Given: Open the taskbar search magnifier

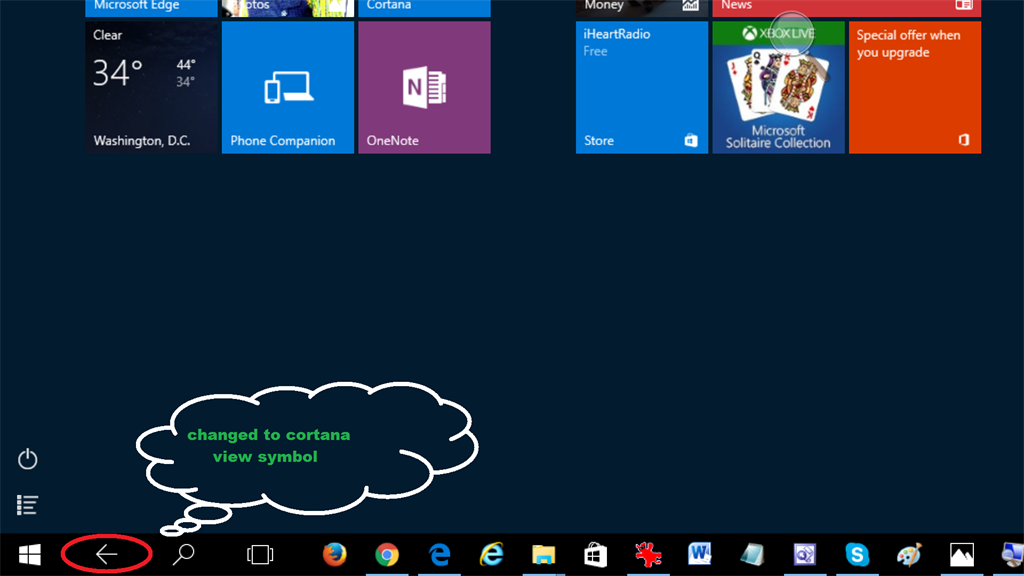Looking at the screenshot, I should pyautogui.click(x=184, y=554).
